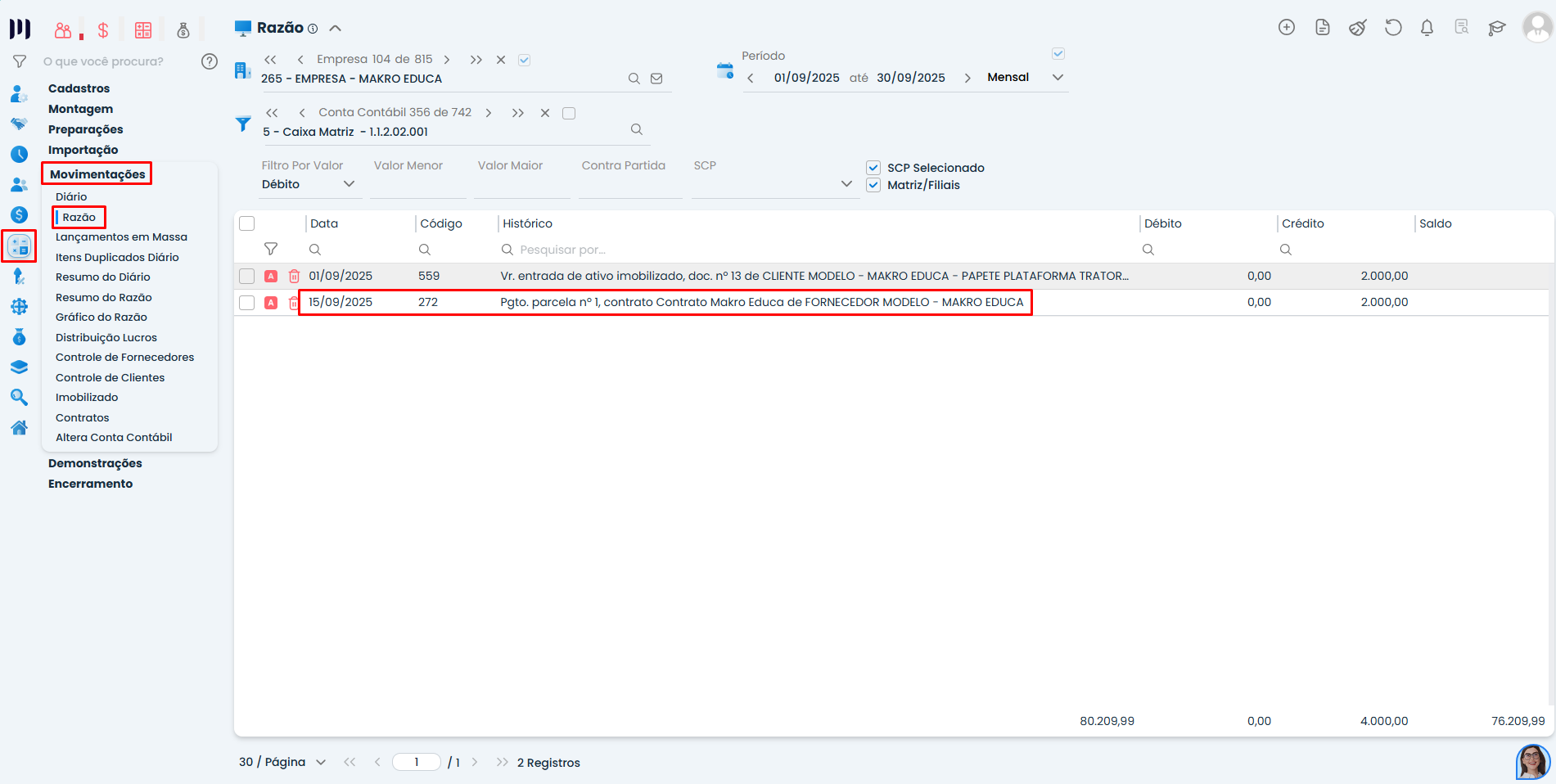Go to next Empresa with single arrow
The height and width of the screenshot is (784, 1556).
(447, 60)
